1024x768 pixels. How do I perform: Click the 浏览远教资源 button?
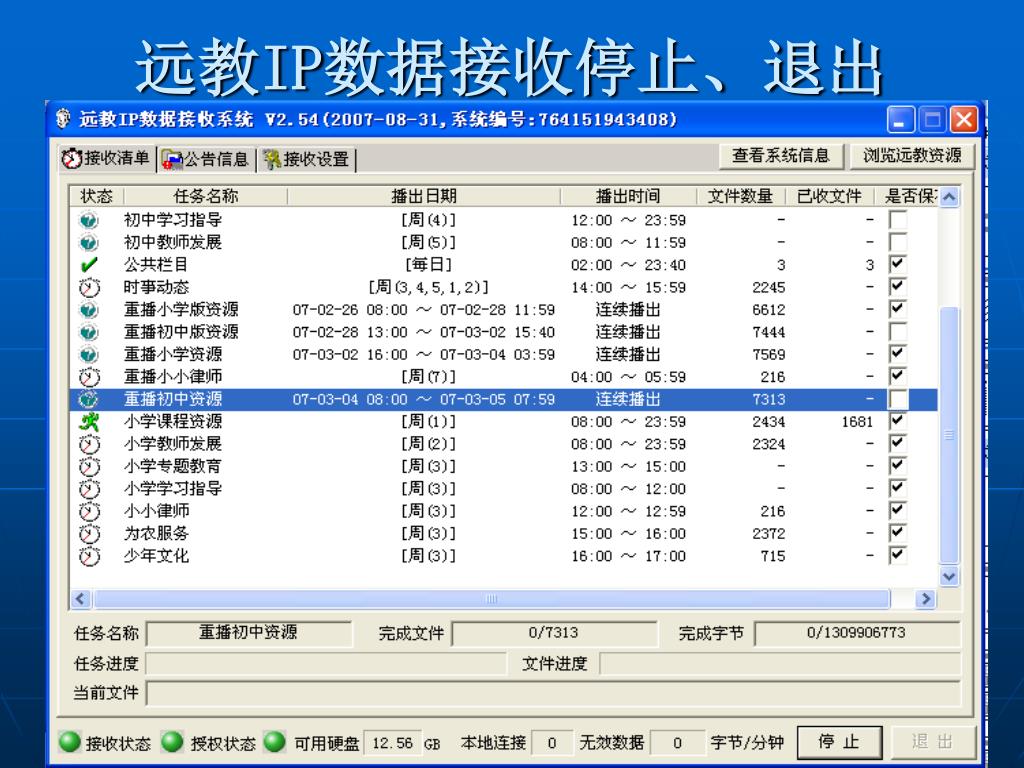[912, 155]
